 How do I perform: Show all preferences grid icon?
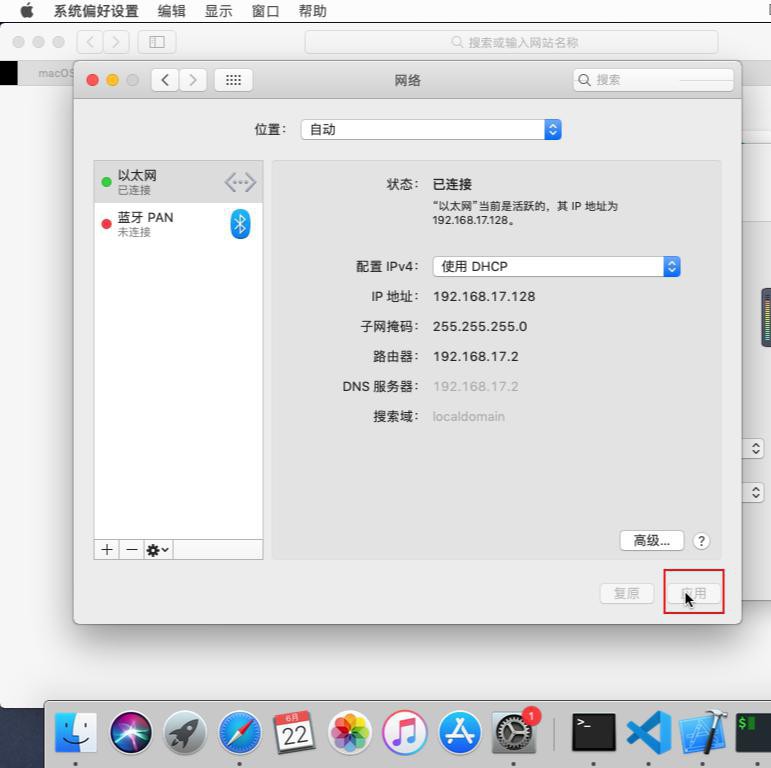(x=234, y=80)
